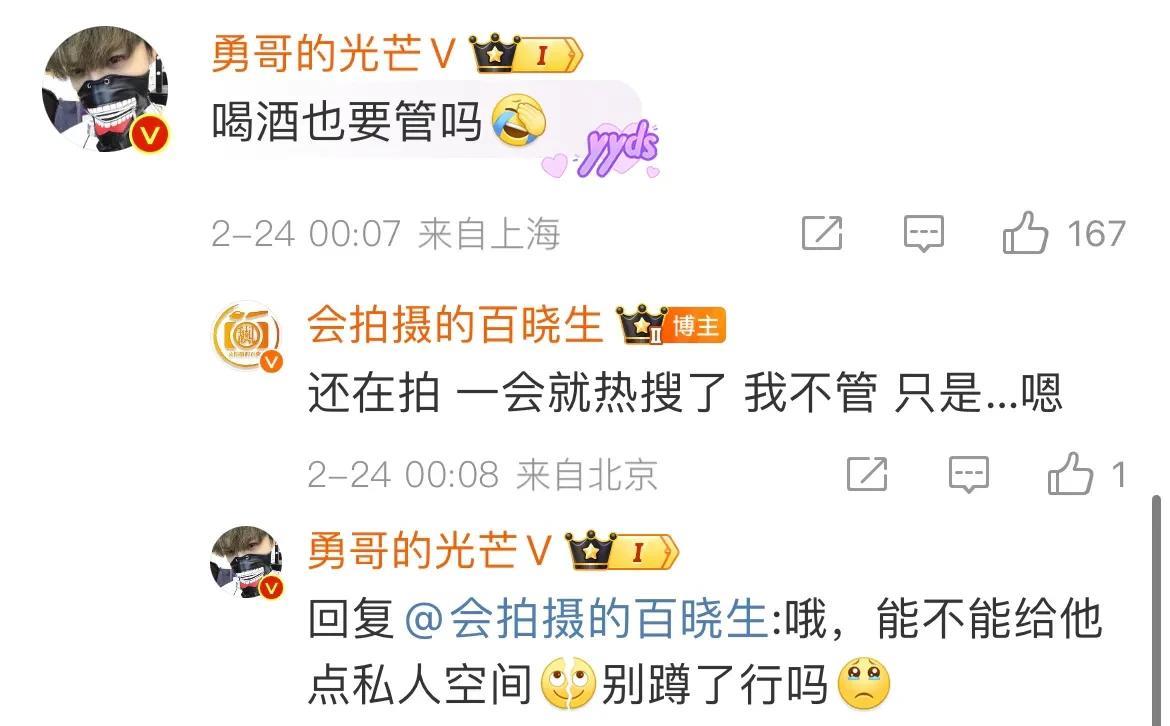Like the comment with 167 likes
Viewport: 1170px width, 726px height.
1025,233
